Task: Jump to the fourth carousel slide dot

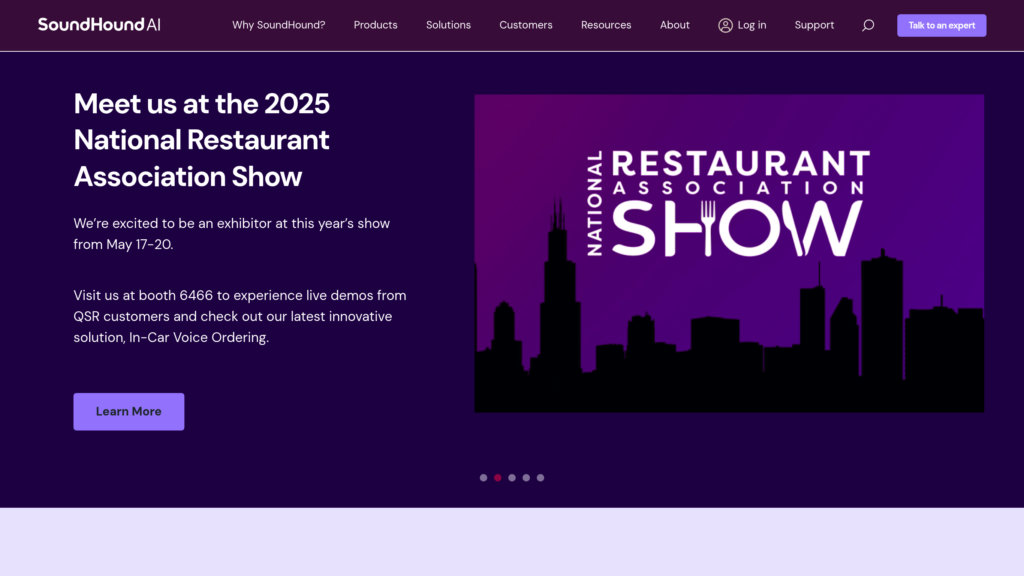Action: pos(526,478)
